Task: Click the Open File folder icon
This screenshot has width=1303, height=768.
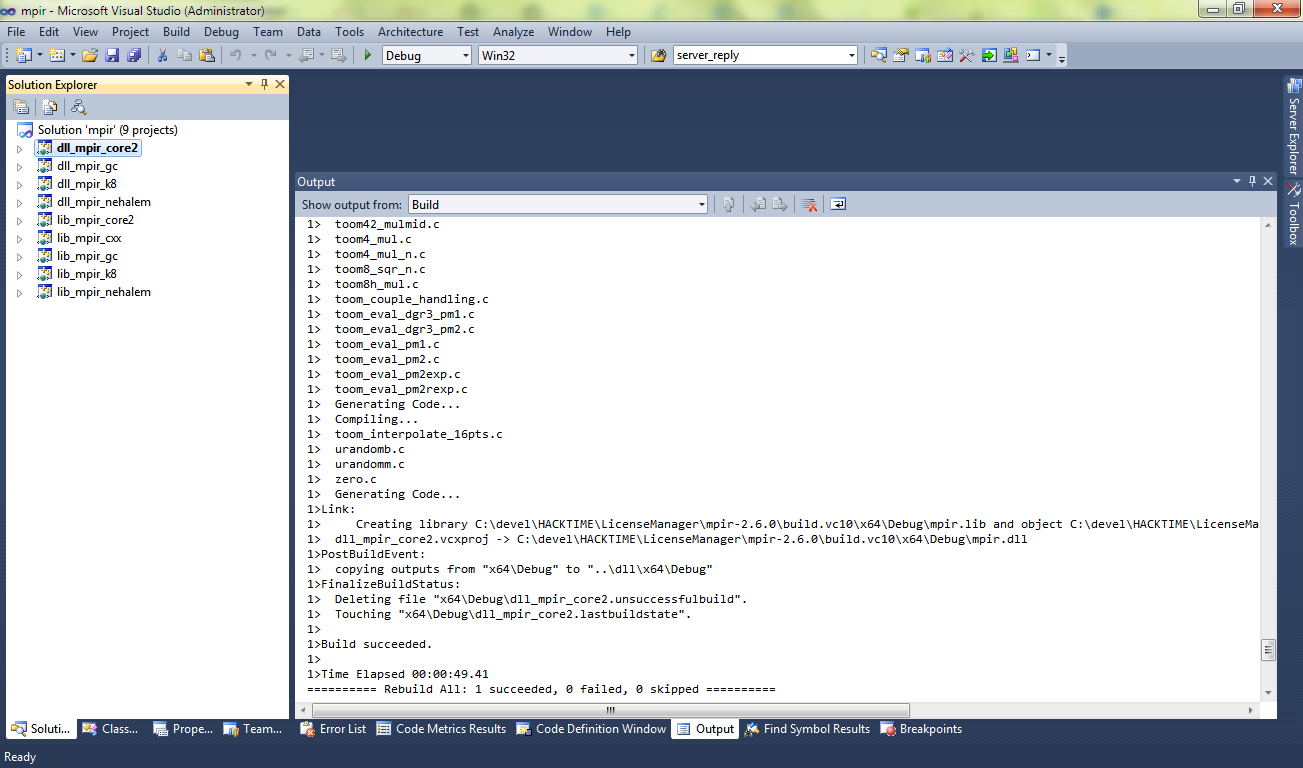Action: [x=90, y=55]
